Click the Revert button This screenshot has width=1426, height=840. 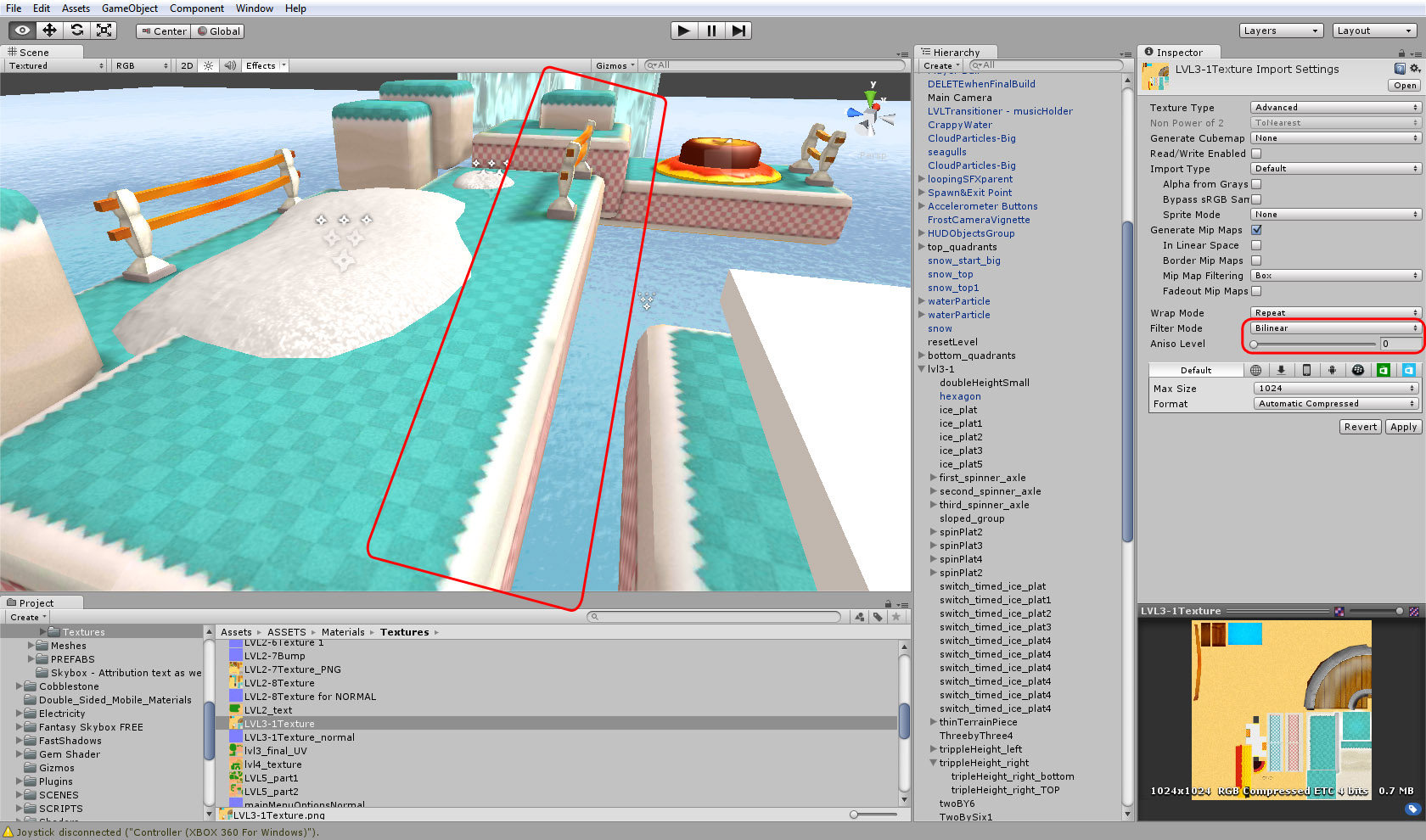click(x=1361, y=427)
